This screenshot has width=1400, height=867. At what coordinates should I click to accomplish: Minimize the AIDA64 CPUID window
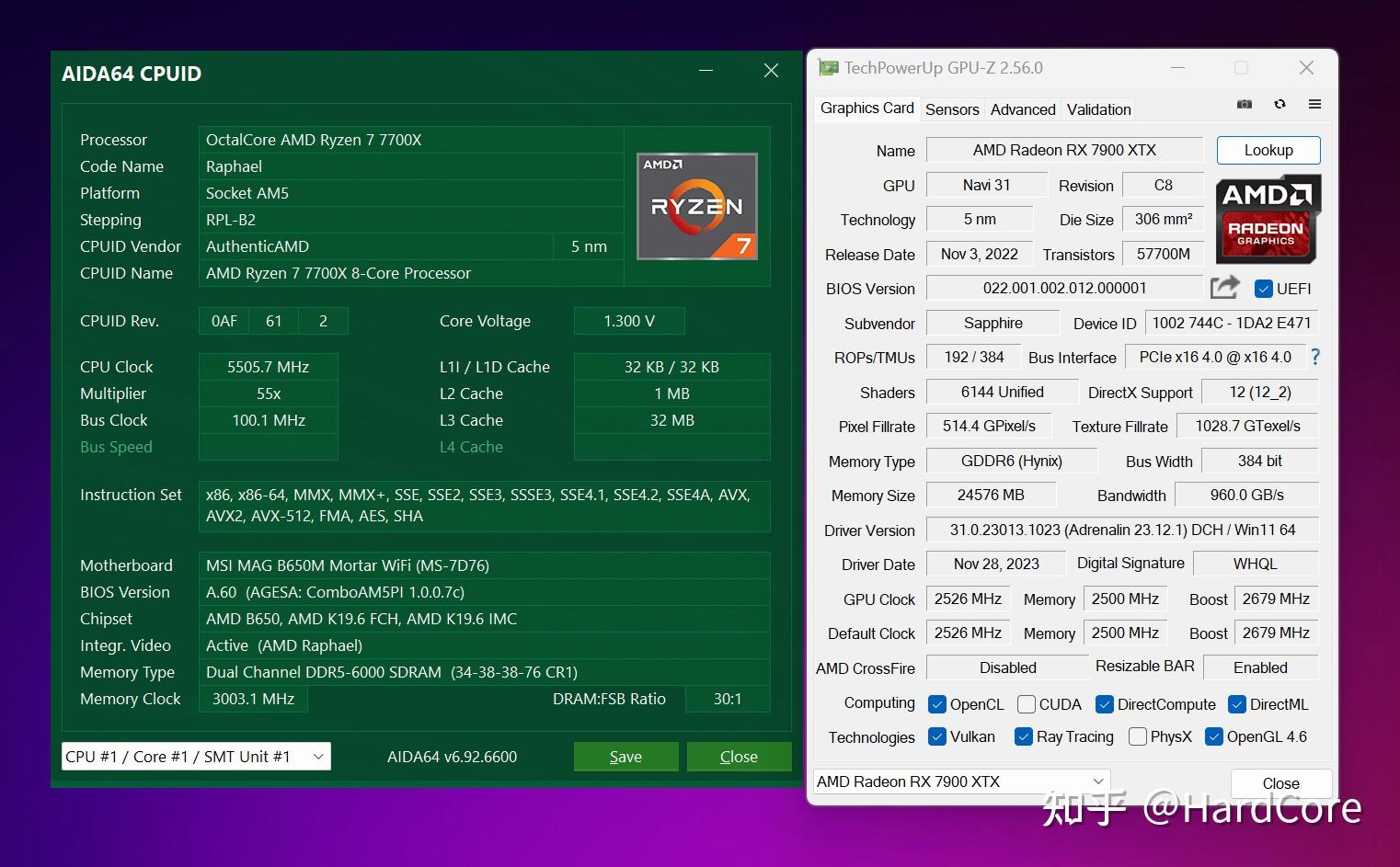pos(706,71)
